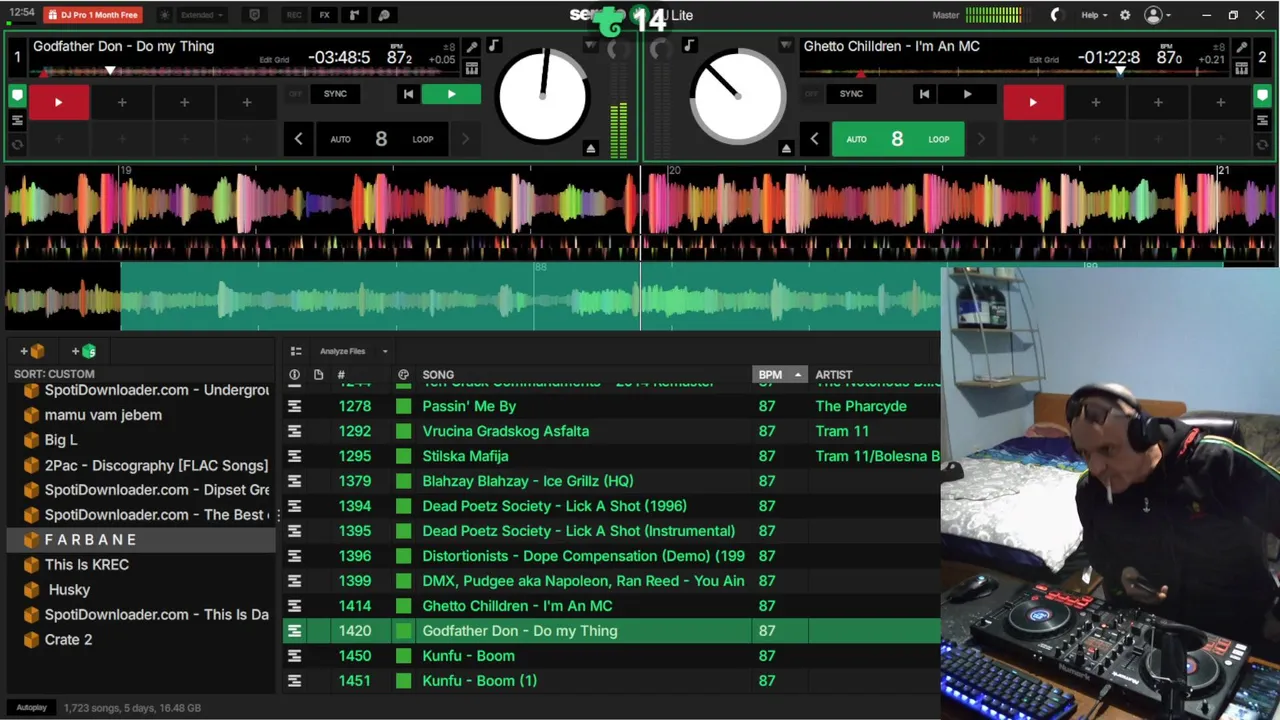Click the dark theme crescent icon
Viewport: 1280px width, 720px height.
pyautogui.click(x=1055, y=15)
